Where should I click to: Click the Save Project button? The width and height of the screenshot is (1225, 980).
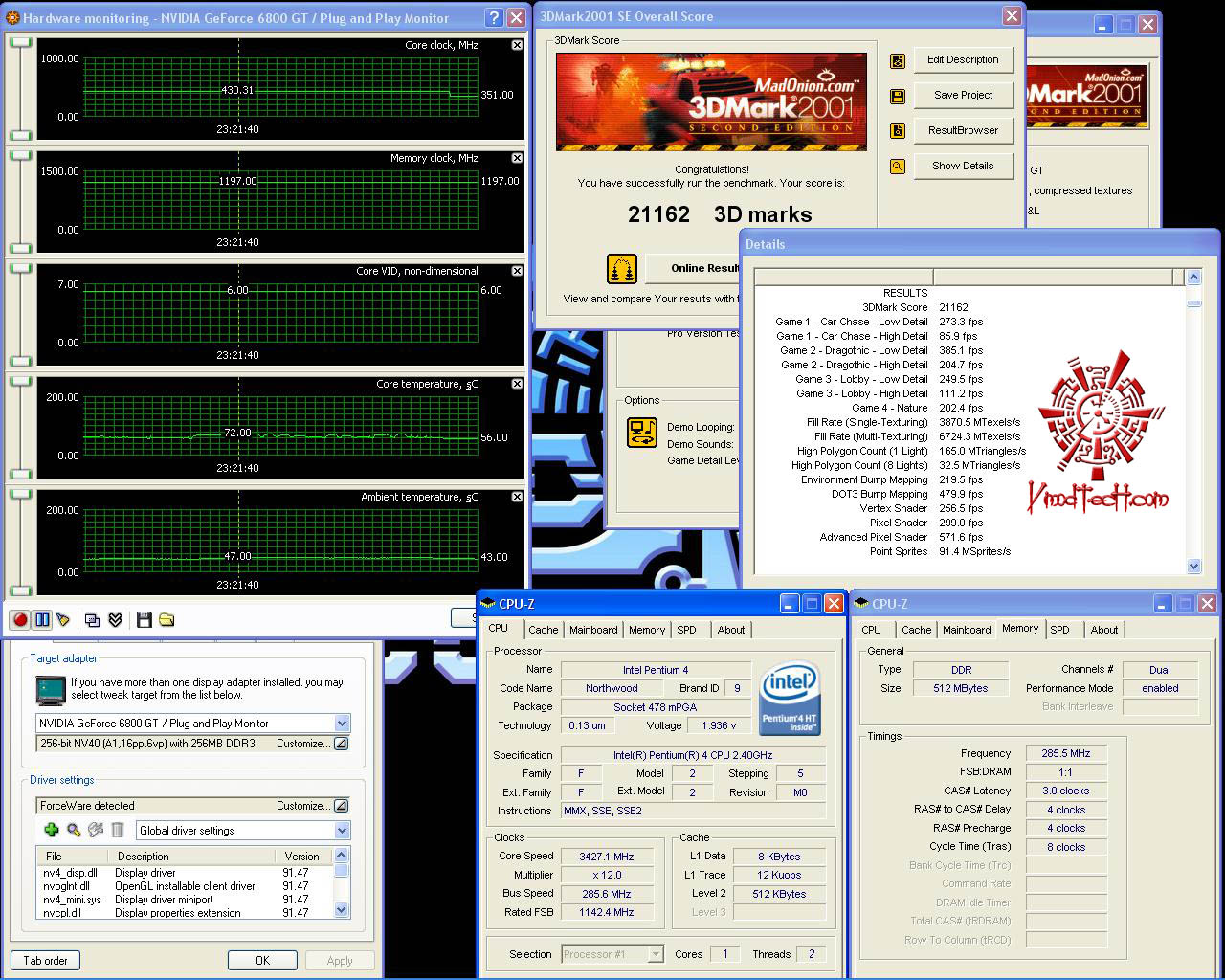(x=963, y=95)
